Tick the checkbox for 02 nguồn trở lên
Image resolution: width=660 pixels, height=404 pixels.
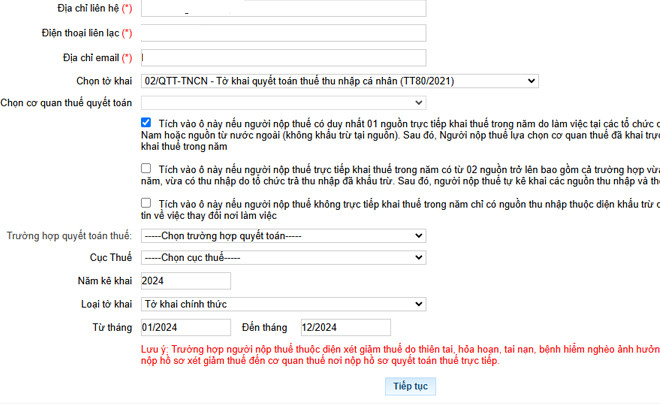coord(147,169)
